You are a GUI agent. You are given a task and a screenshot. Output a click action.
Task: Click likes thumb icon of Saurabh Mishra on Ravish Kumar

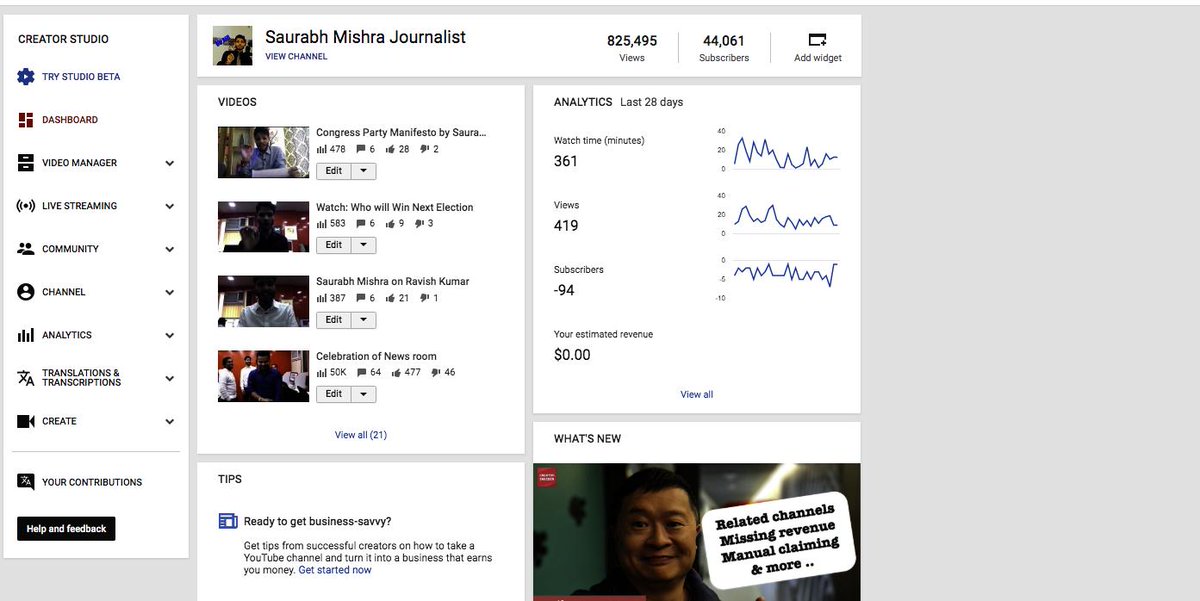pyautogui.click(x=391, y=298)
